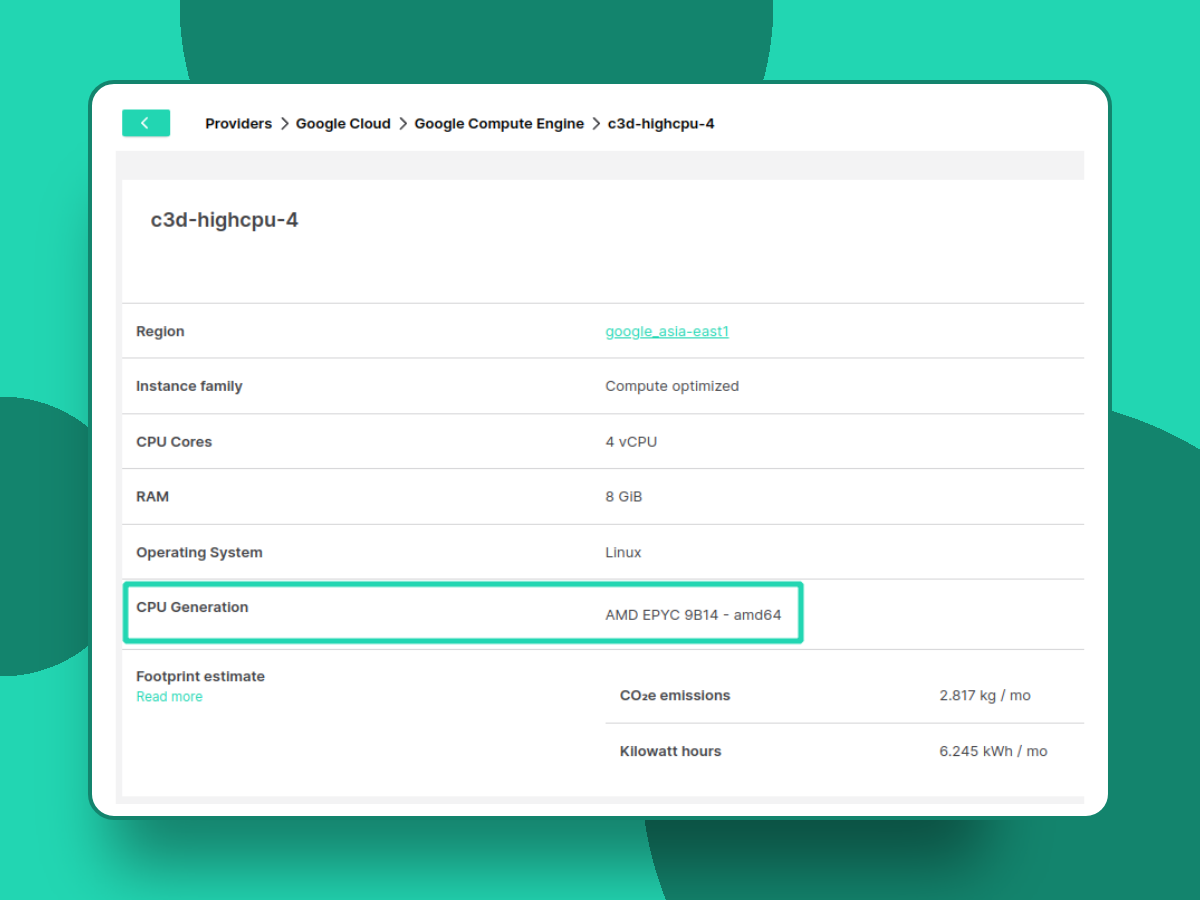Open the Providers breadcrumb

(238, 124)
